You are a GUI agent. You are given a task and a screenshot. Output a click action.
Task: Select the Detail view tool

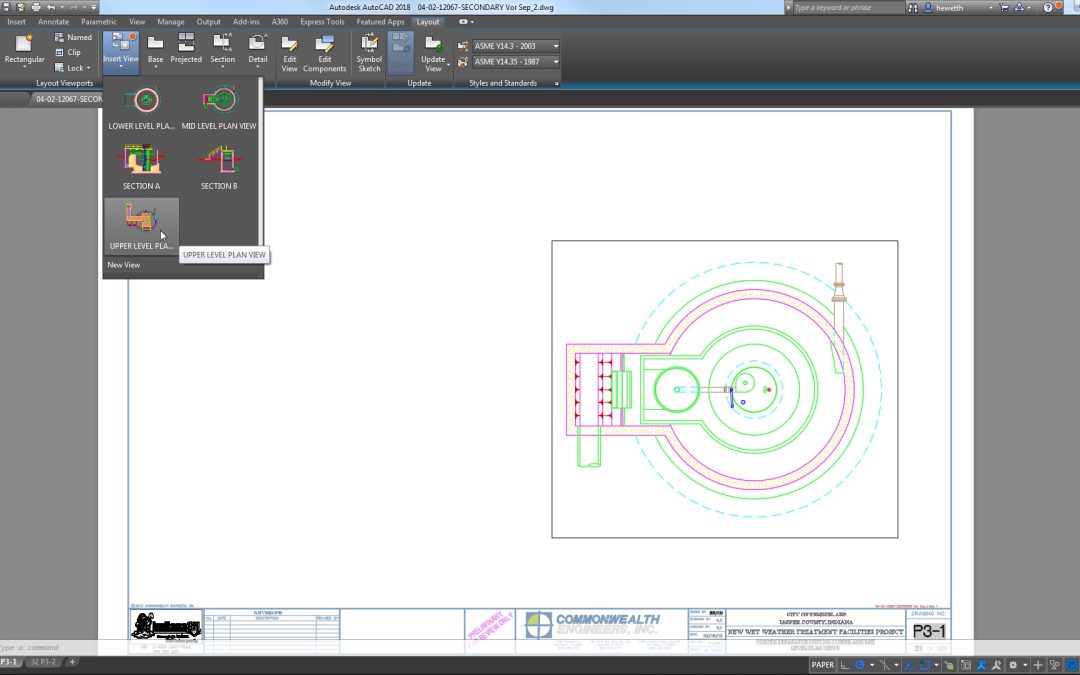pos(258,50)
